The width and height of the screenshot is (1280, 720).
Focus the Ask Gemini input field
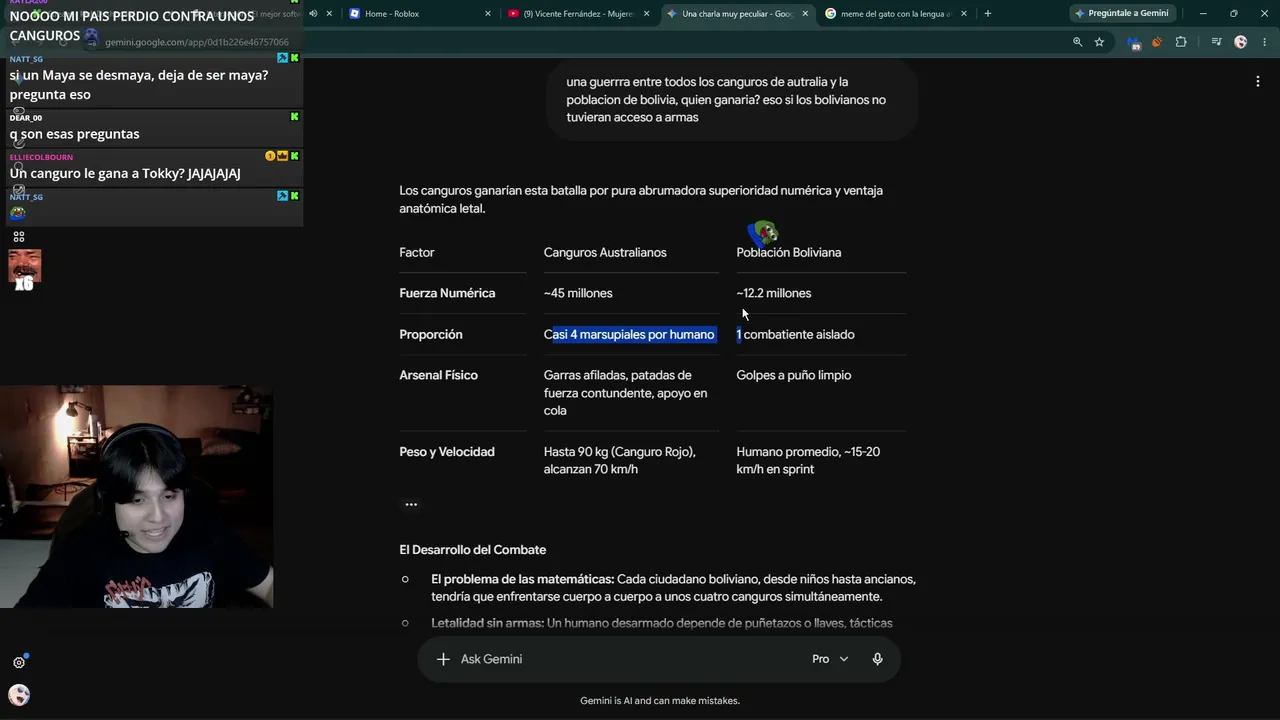point(625,659)
